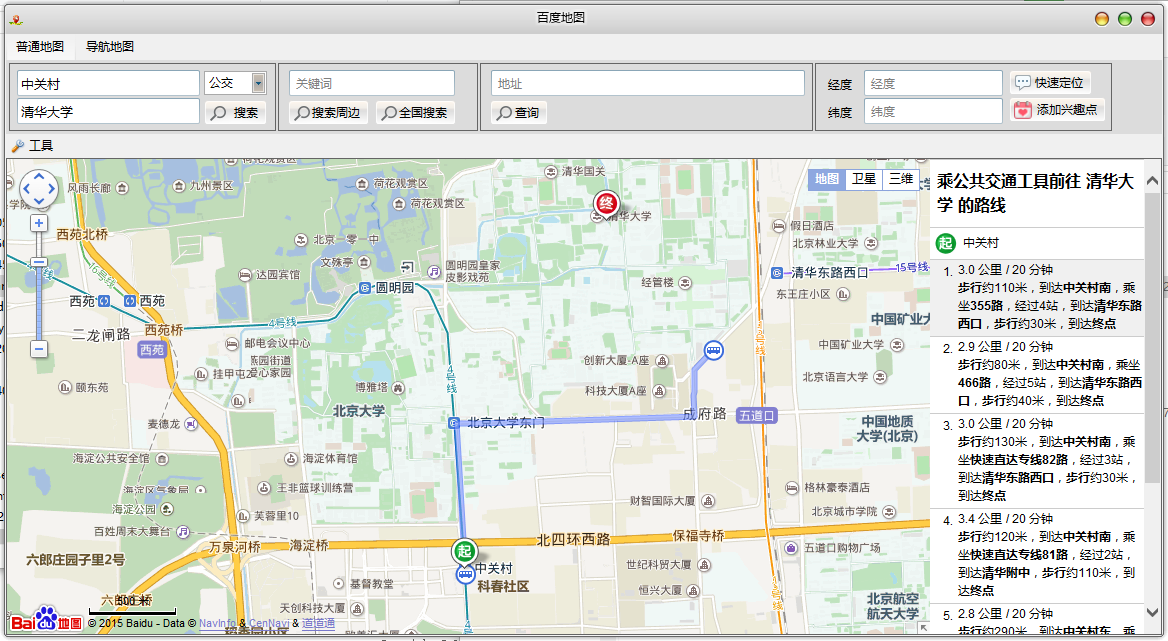
Task: Click the 北京大学东门 subway station icon
Action: pyautogui.click(x=454, y=423)
